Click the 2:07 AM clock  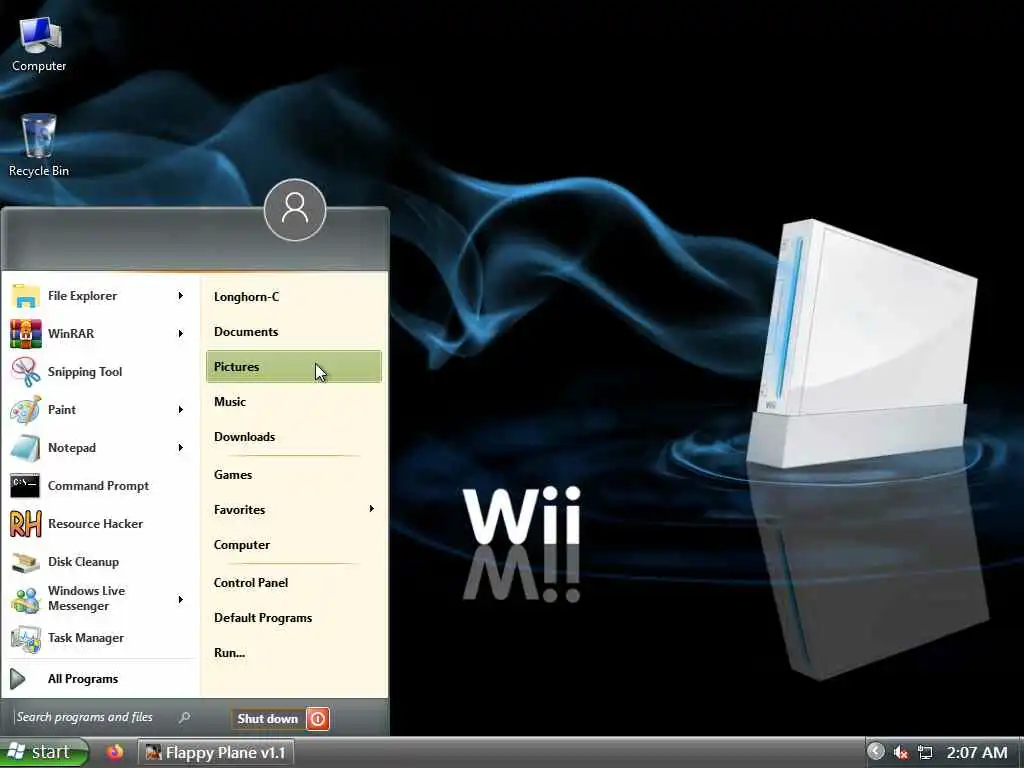tap(977, 753)
